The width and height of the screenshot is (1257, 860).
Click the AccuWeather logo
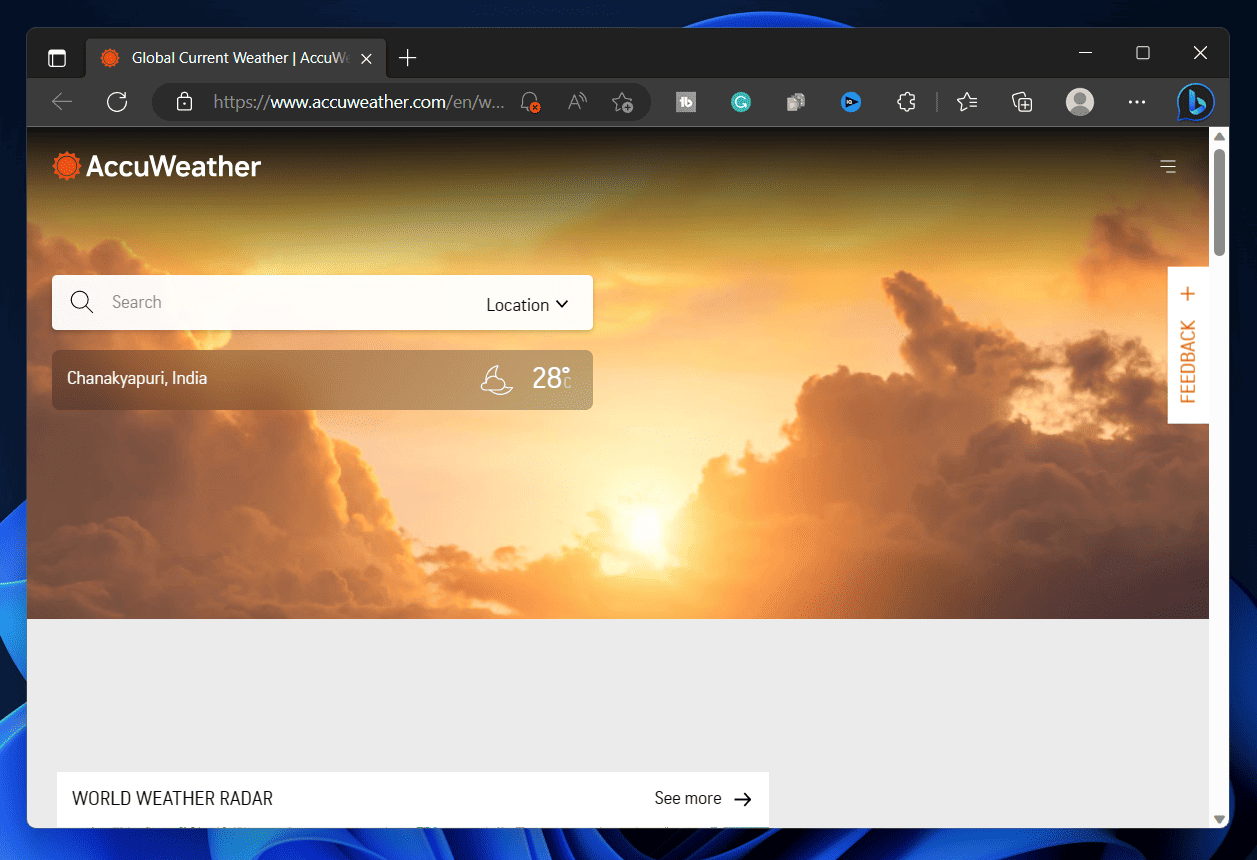[x=157, y=166]
